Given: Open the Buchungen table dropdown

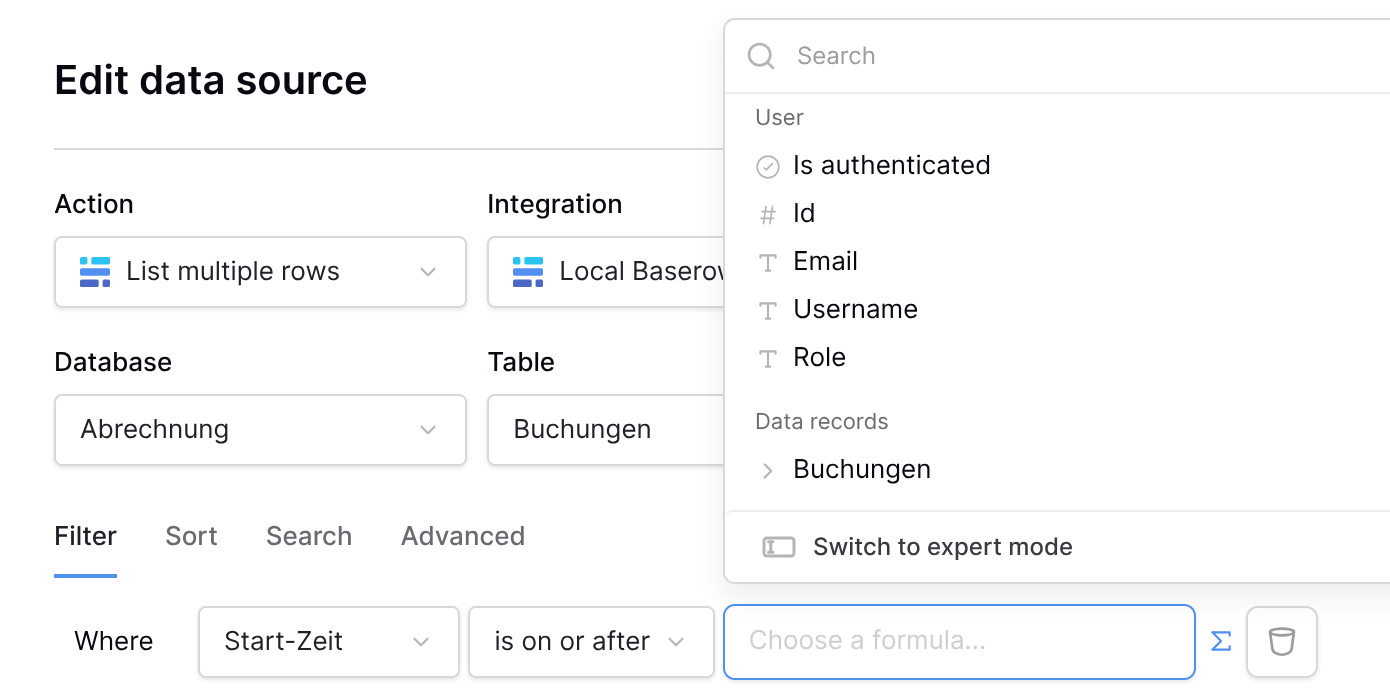Looking at the screenshot, I should click(x=605, y=430).
